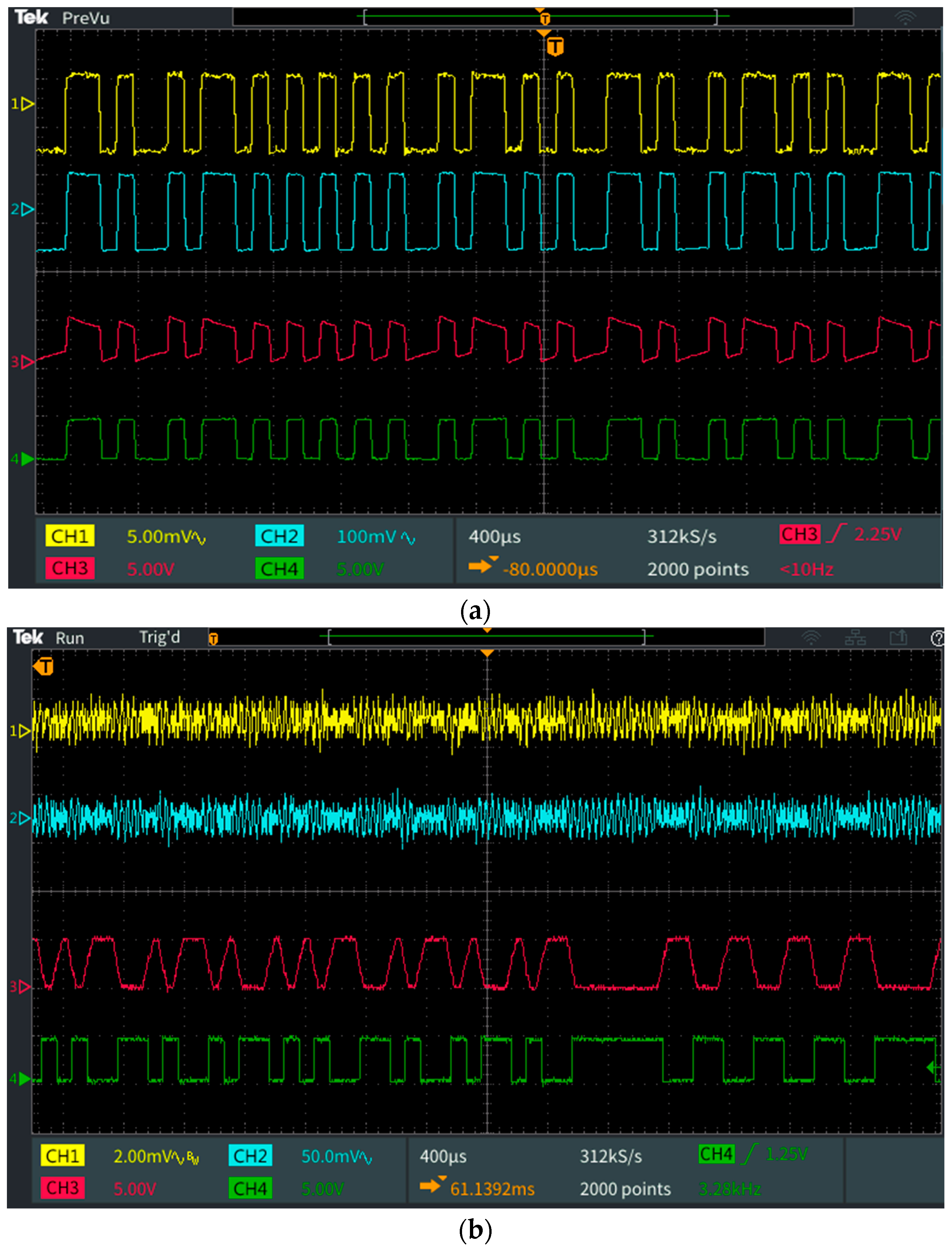Click CH3 5.00V scale in panel (a)
The image size is (952, 1248).
tap(150, 569)
